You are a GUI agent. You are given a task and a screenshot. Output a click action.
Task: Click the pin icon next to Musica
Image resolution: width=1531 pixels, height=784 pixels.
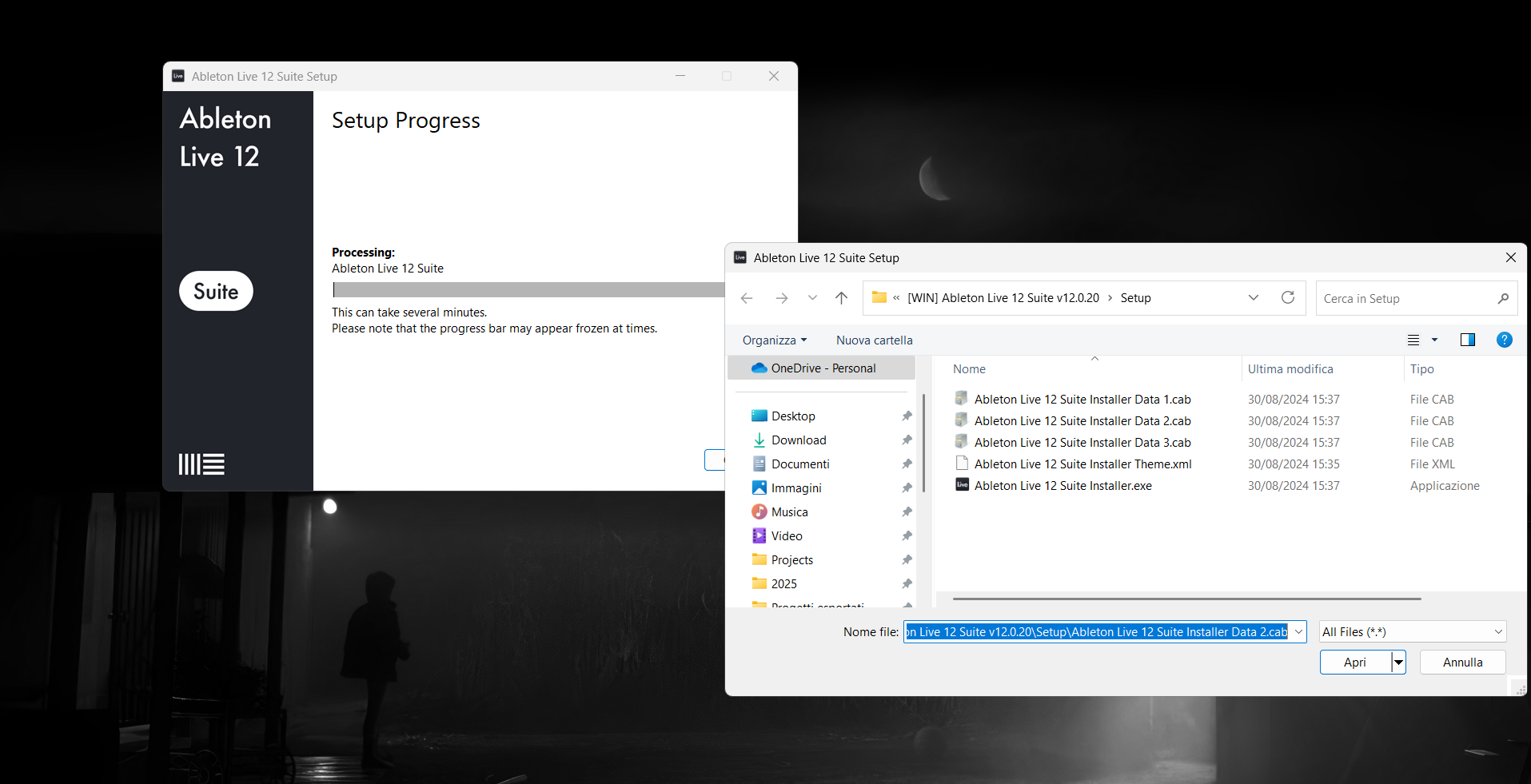pyautogui.click(x=907, y=511)
